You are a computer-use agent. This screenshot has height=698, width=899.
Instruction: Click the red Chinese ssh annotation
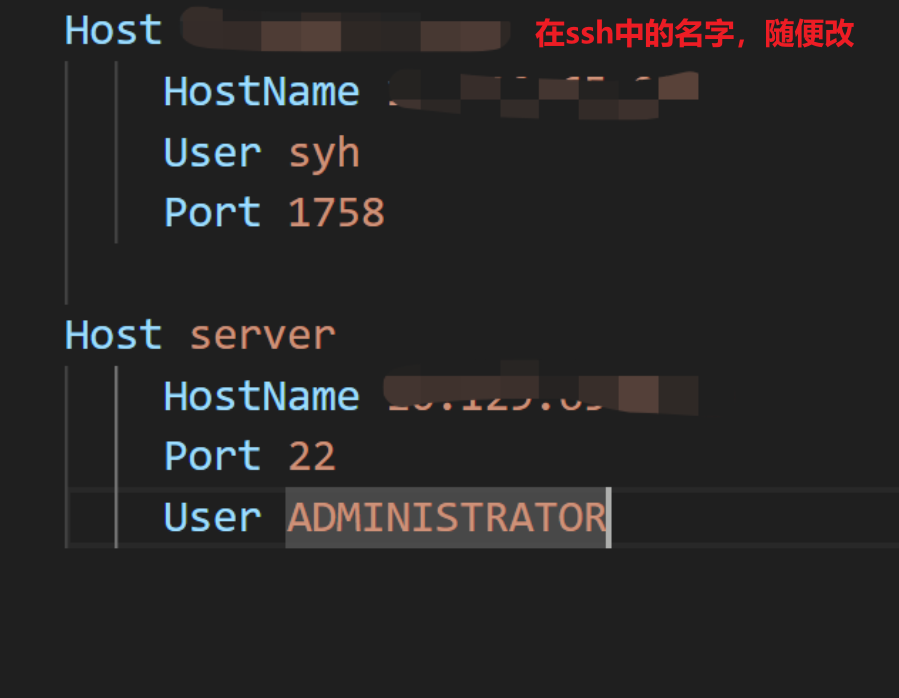[x=694, y=33]
